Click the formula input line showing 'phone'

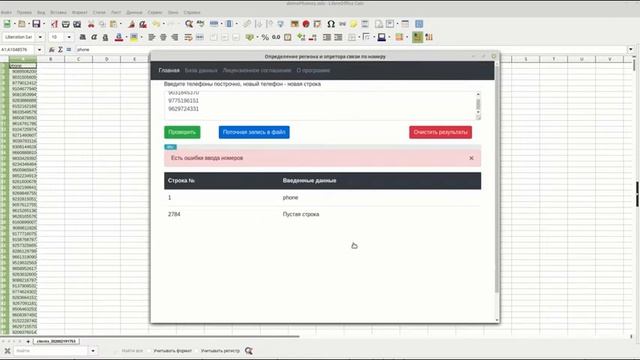[351, 49]
